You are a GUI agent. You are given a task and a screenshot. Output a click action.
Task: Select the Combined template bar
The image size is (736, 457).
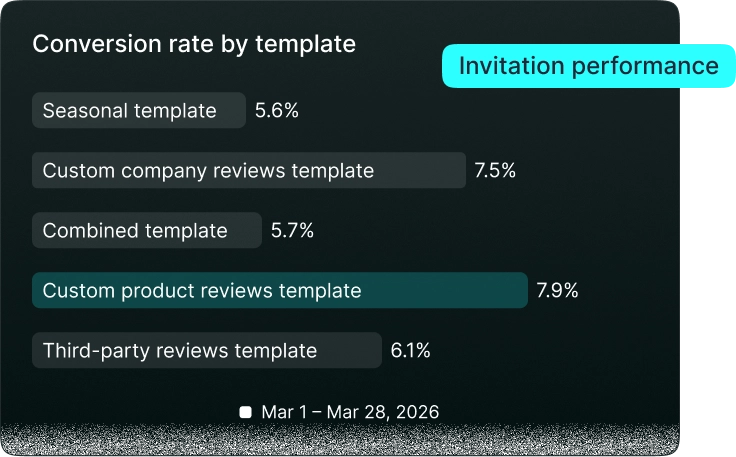point(147,230)
